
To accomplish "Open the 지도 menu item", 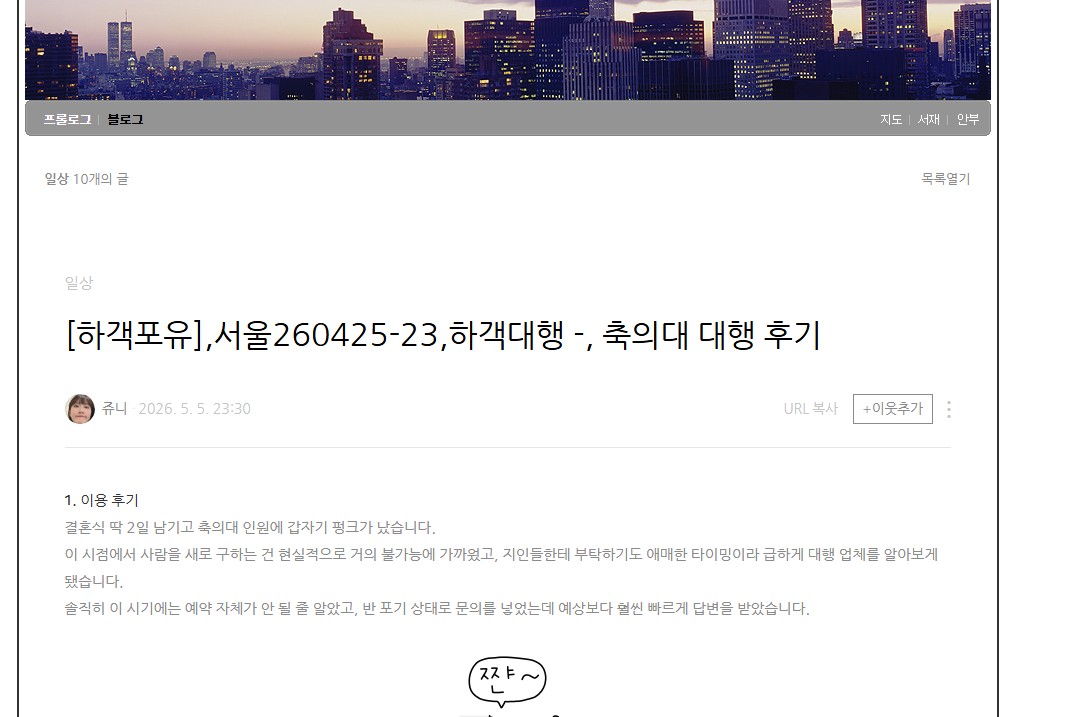I will 891,120.
